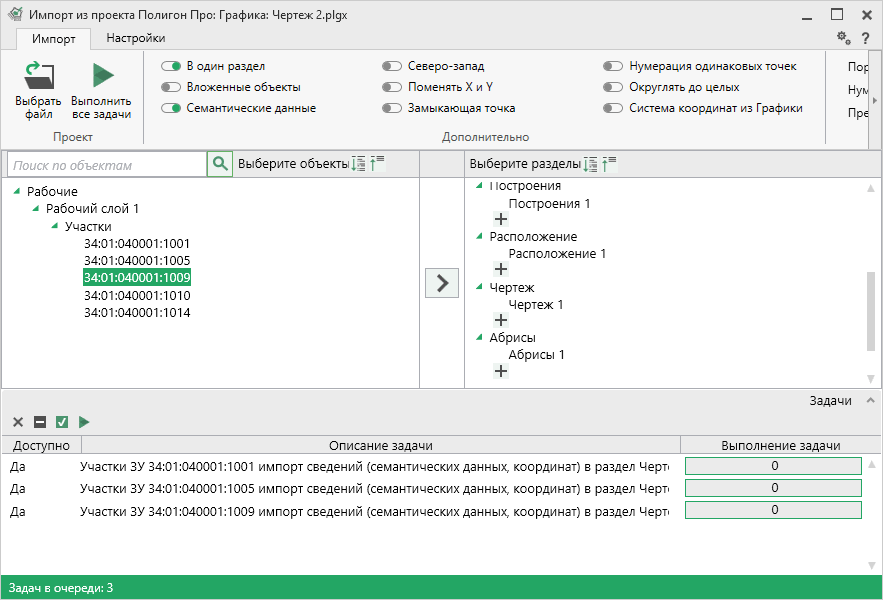The width and height of the screenshot is (883, 600).
Task: Click the Поиск по объектам search field
Action: [105, 165]
